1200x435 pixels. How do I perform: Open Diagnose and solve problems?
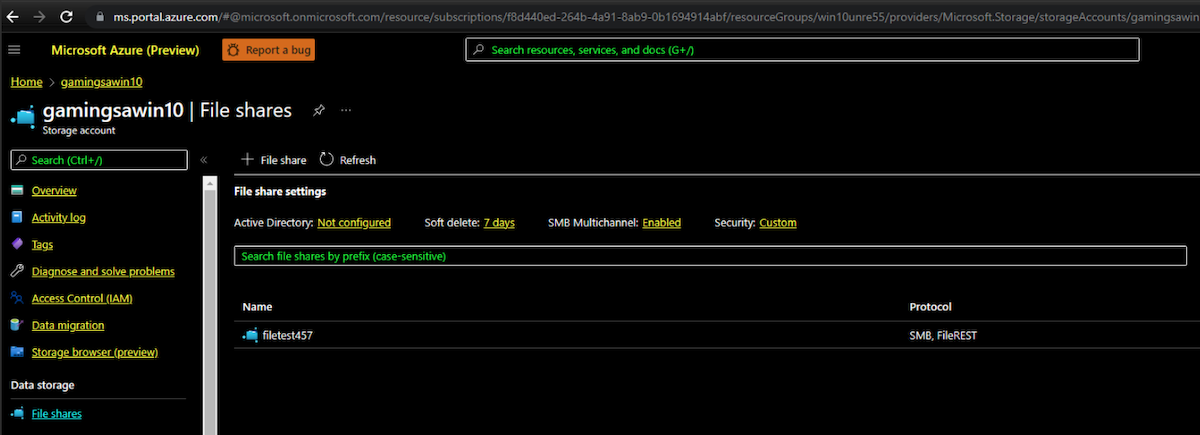tap(103, 271)
